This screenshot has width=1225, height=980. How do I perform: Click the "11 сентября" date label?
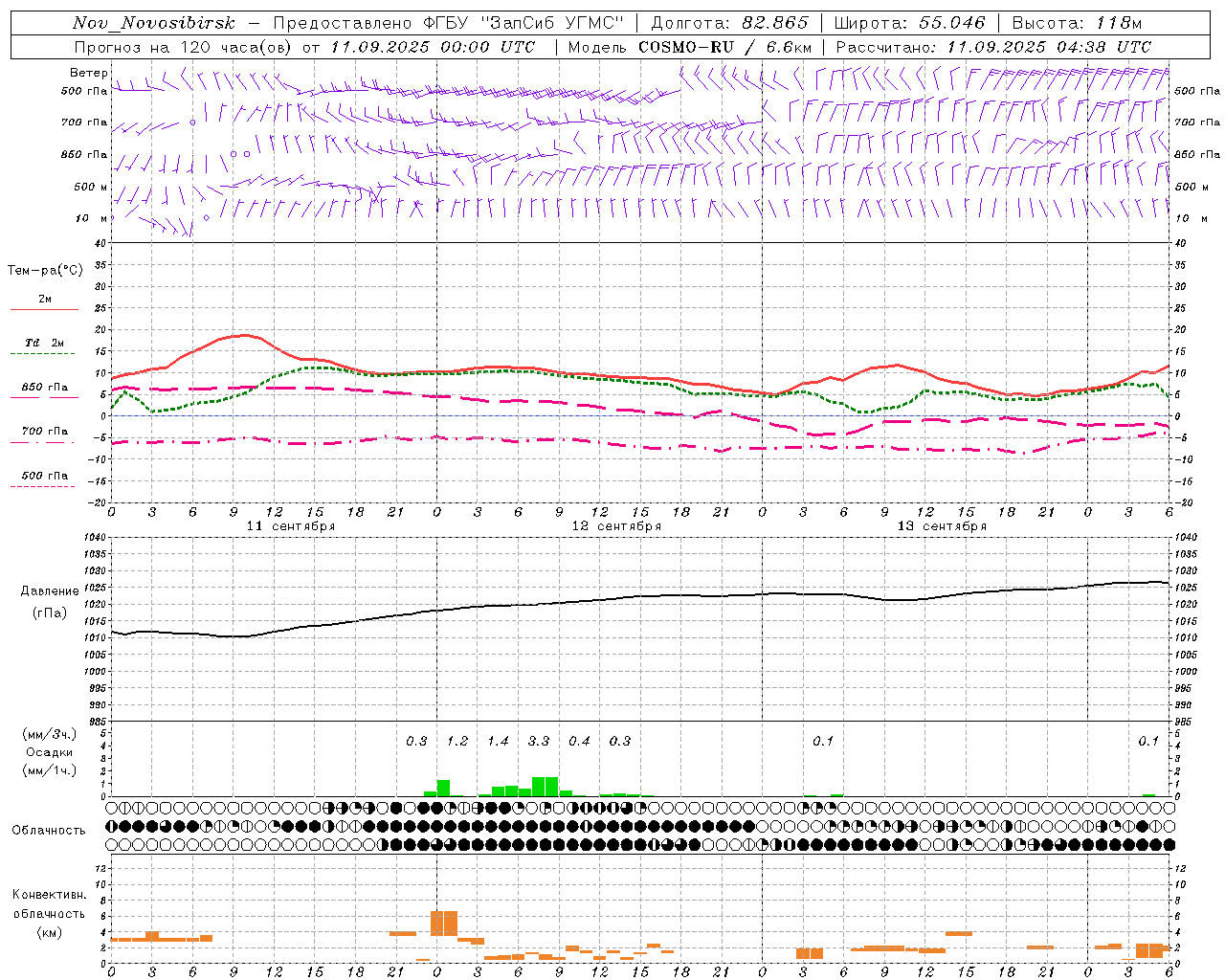291,526
